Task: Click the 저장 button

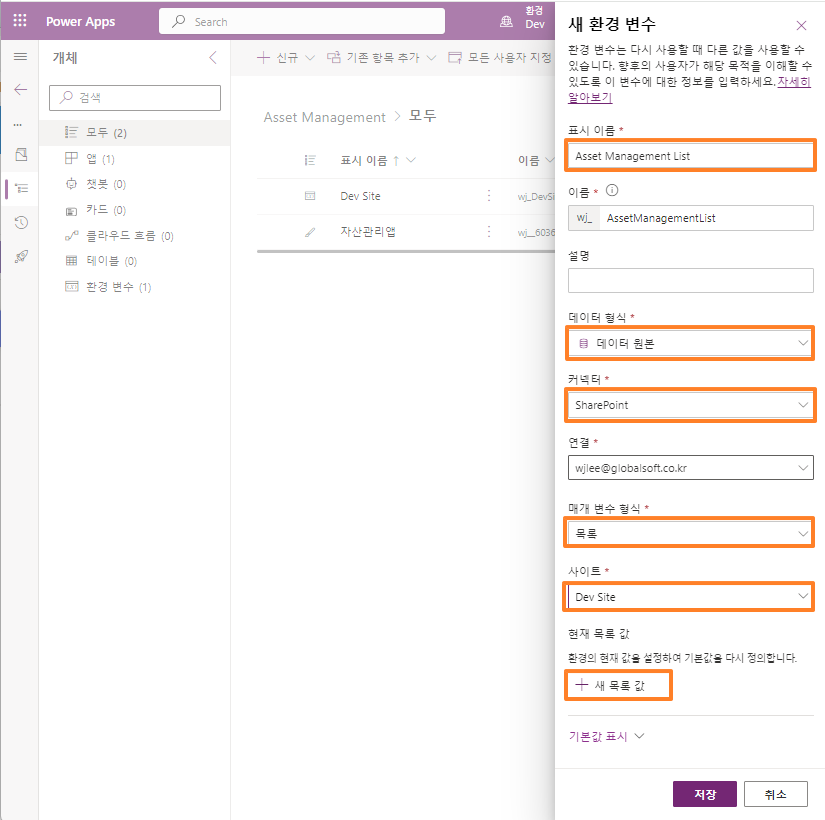Action: coord(705,794)
